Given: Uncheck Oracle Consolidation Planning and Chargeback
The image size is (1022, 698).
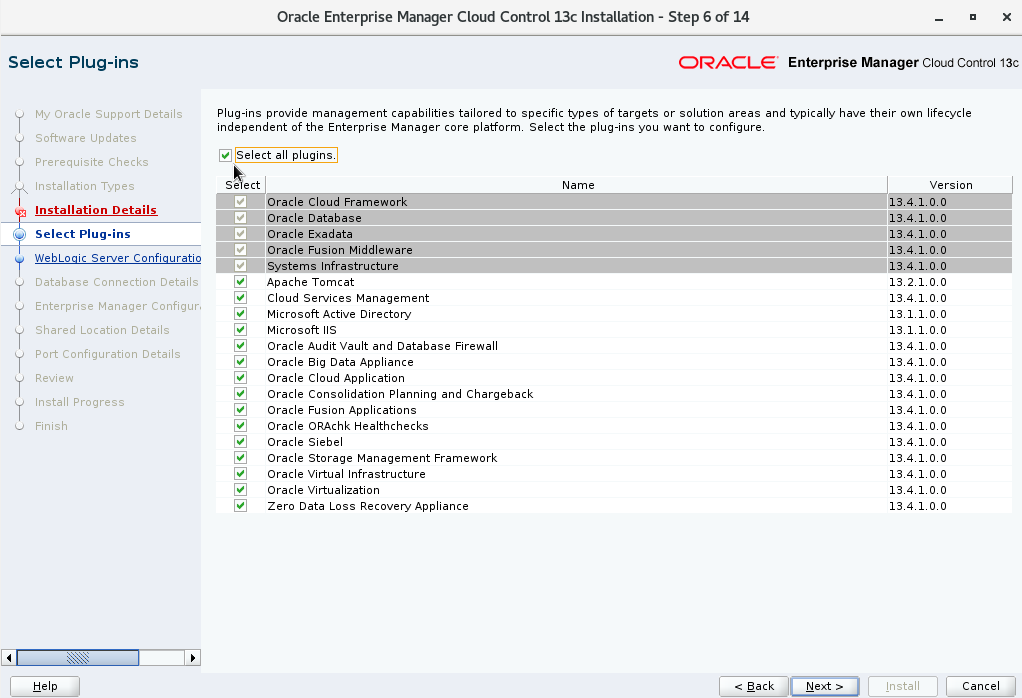Looking at the screenshot, I should point(241,394).
